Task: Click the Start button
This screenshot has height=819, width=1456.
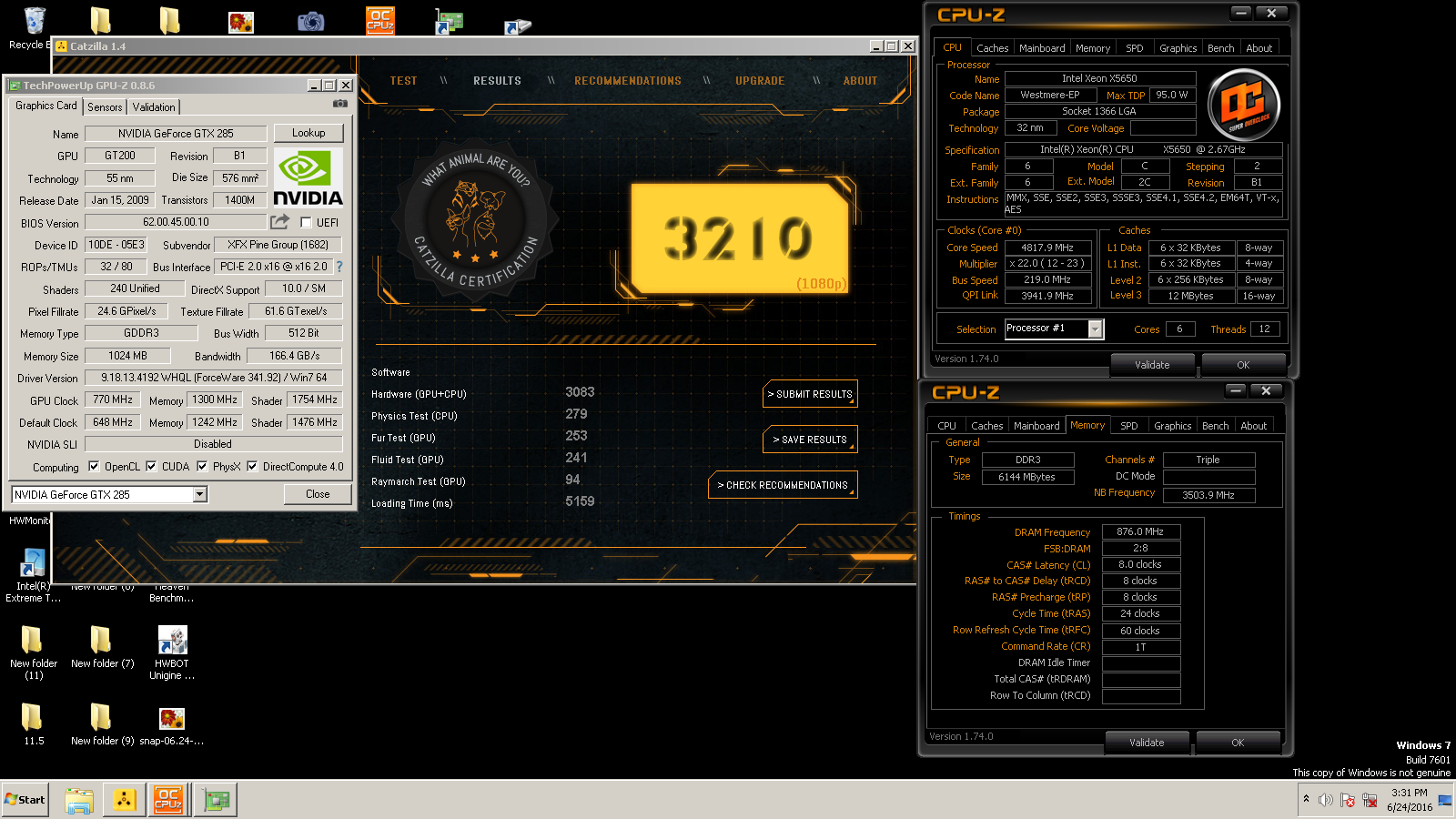Action: [25, 800]
